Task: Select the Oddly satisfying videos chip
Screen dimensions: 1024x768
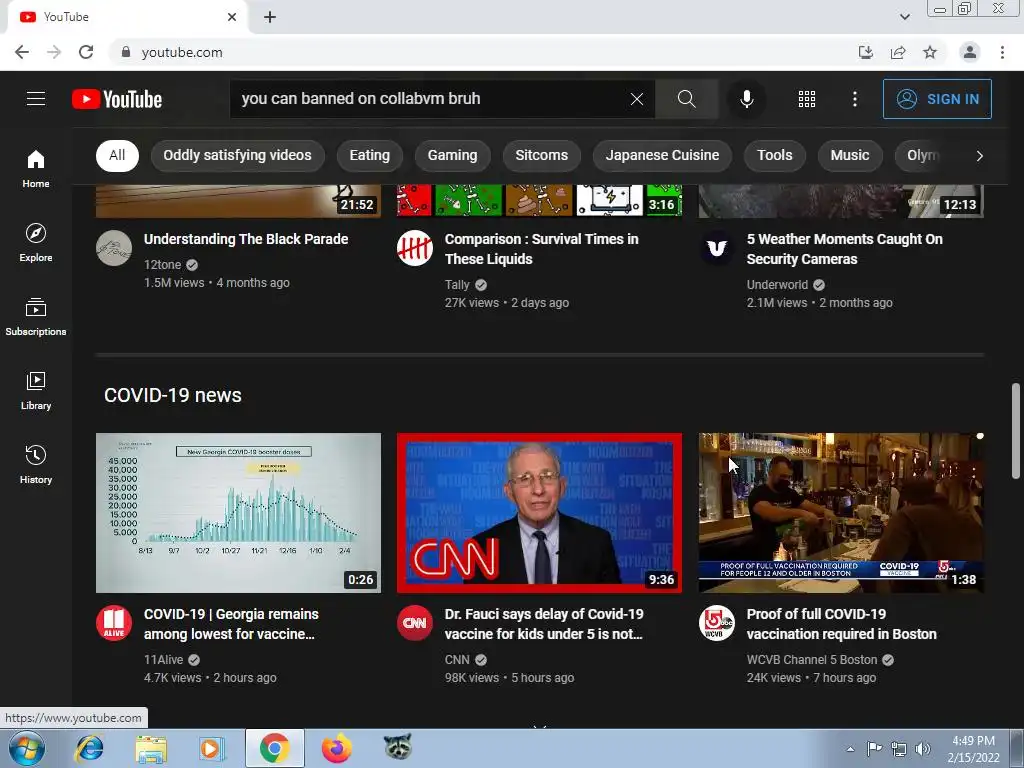Action: tap(237, 155)
